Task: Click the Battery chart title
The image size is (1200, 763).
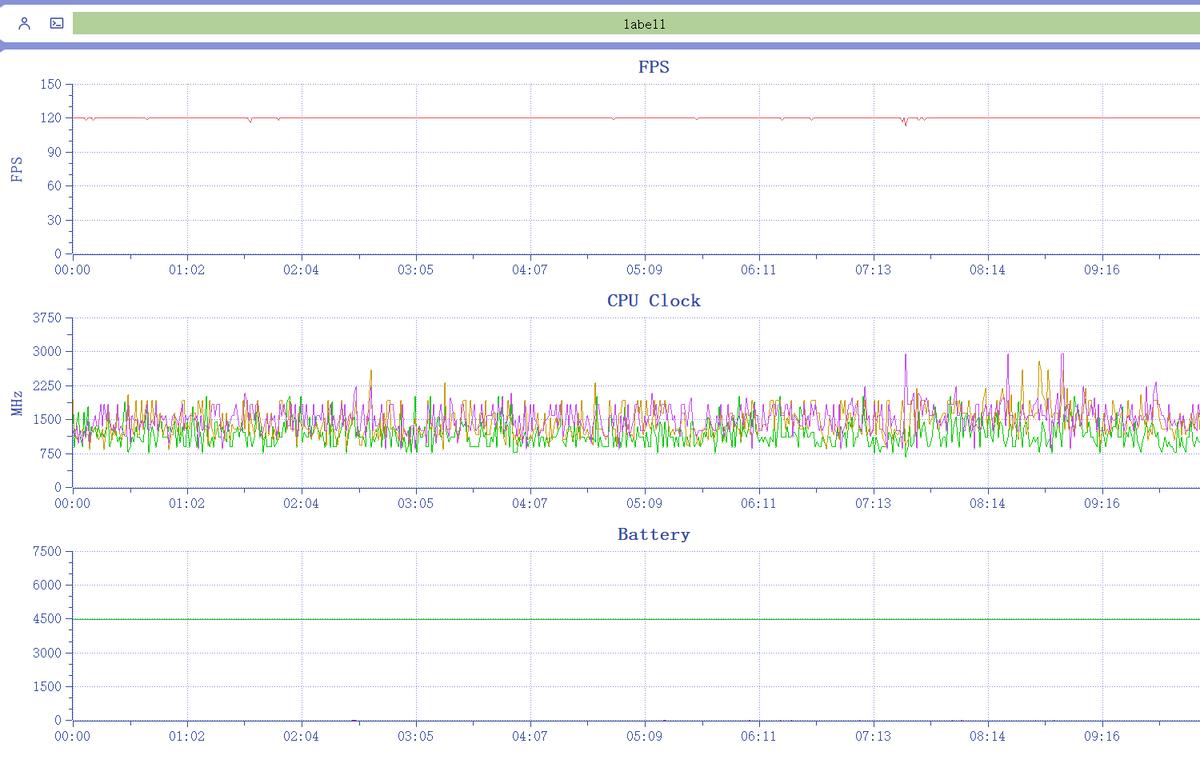Action: (653, 534)
